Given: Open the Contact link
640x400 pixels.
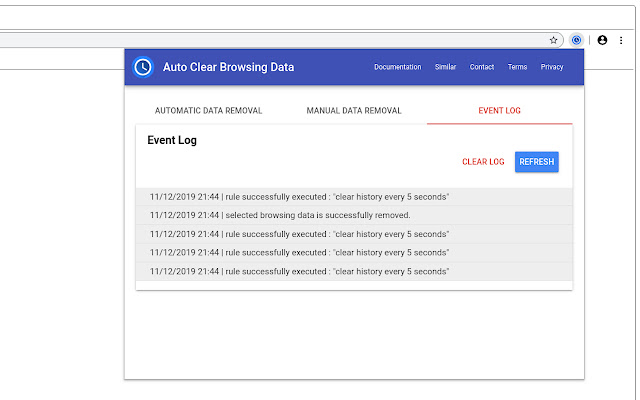Looking at the screenshot, I should pos(482,67).
